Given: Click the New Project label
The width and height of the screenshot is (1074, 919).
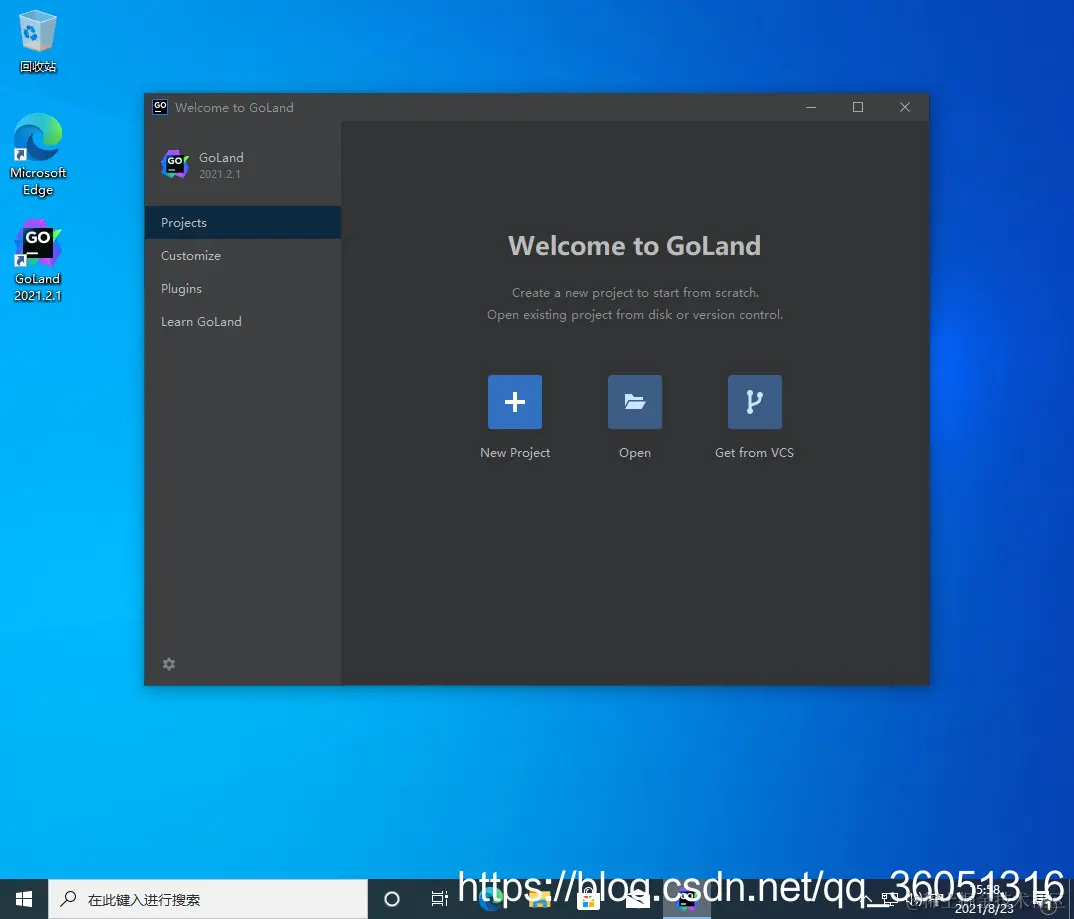Looking at the screenshot, I should click(514, 453).
